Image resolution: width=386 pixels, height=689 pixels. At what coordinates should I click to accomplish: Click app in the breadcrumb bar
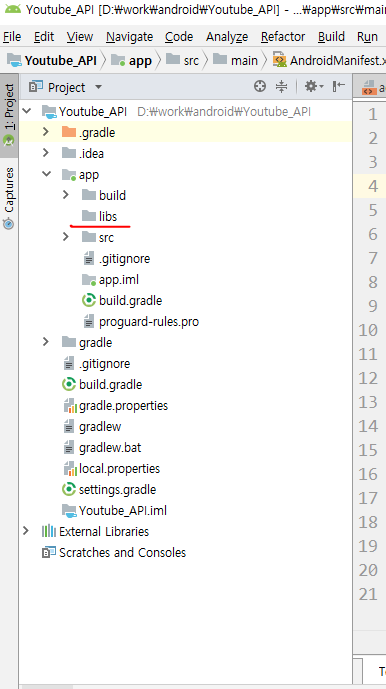tap(140, 60)
